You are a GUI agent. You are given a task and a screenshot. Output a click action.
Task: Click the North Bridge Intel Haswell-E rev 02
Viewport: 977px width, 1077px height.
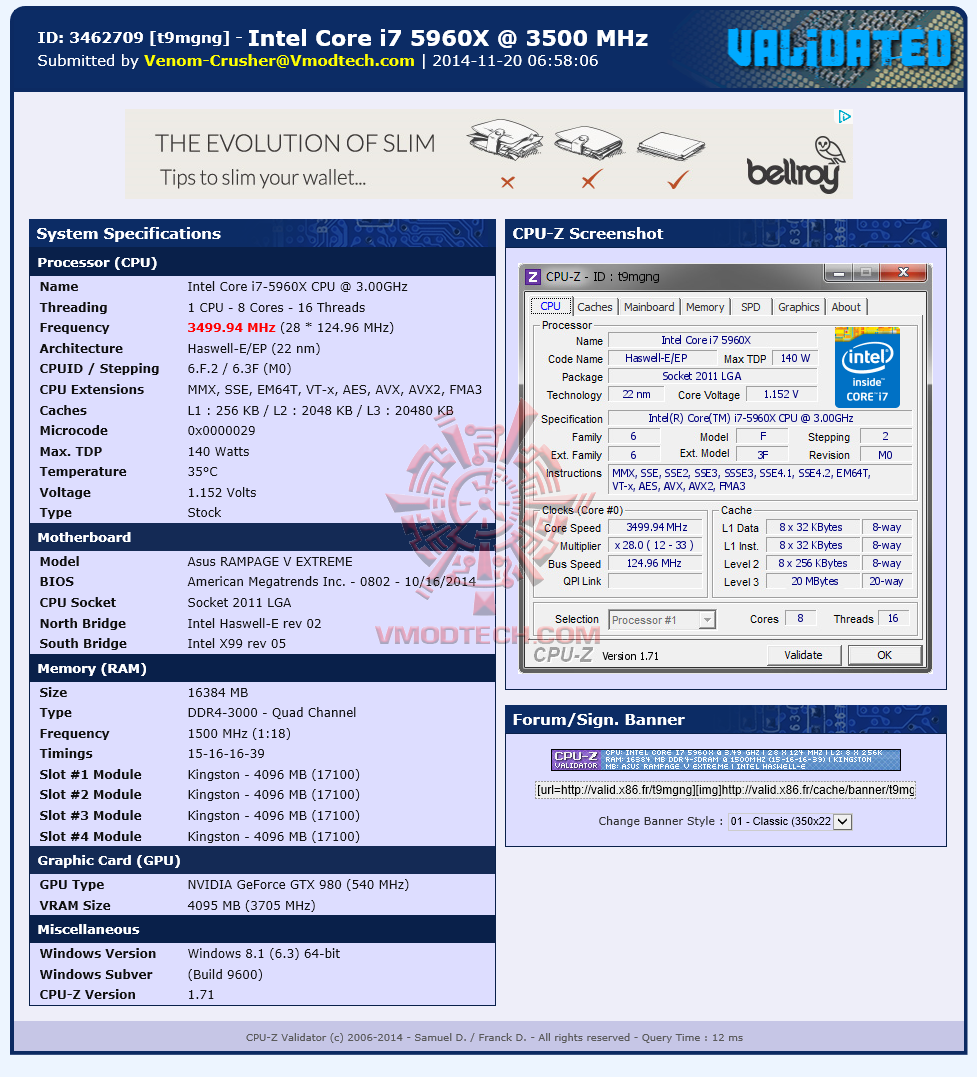[x=254, y=624]
